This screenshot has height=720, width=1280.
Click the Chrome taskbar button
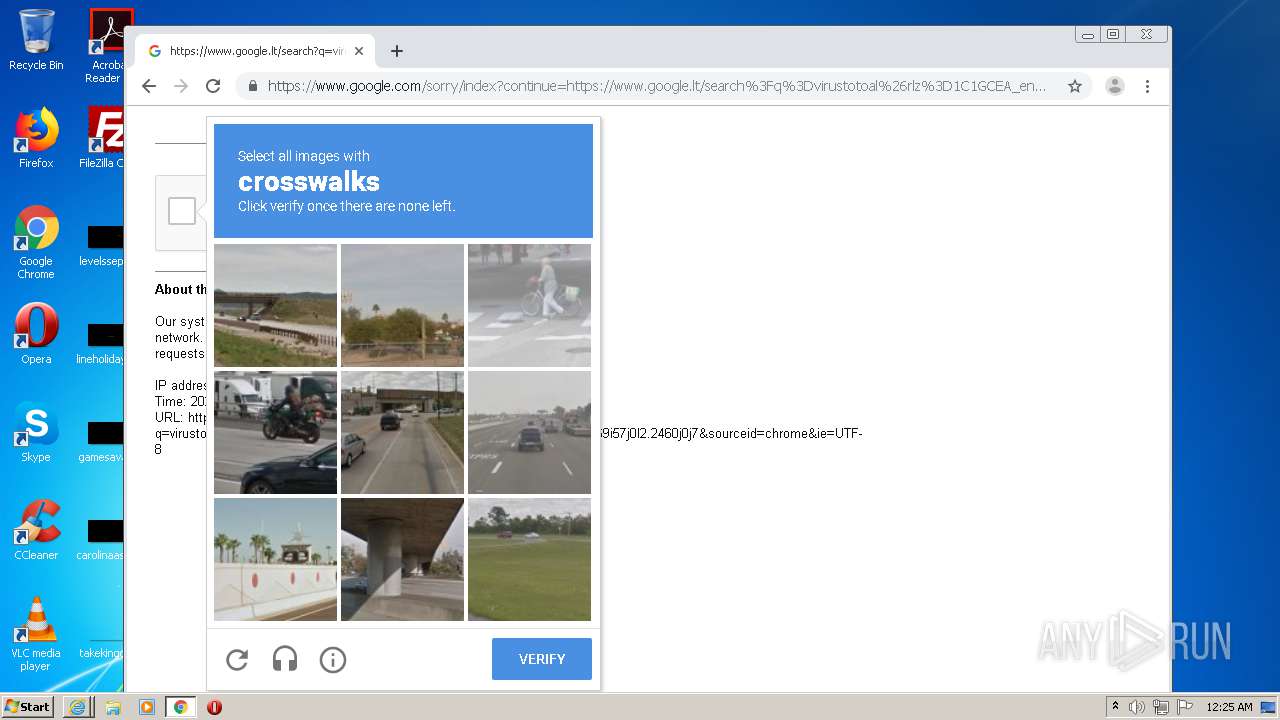pos(181,707)
